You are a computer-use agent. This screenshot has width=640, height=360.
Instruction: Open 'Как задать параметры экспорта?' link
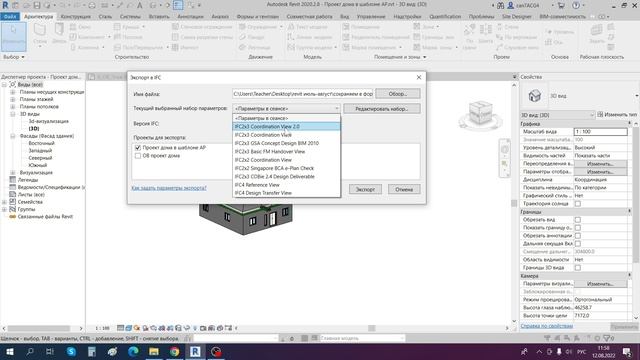pos(169,188)
